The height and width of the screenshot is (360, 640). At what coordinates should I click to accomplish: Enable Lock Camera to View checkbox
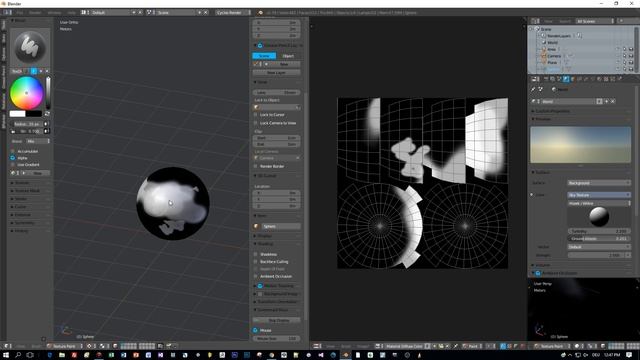tap(256, 123)
